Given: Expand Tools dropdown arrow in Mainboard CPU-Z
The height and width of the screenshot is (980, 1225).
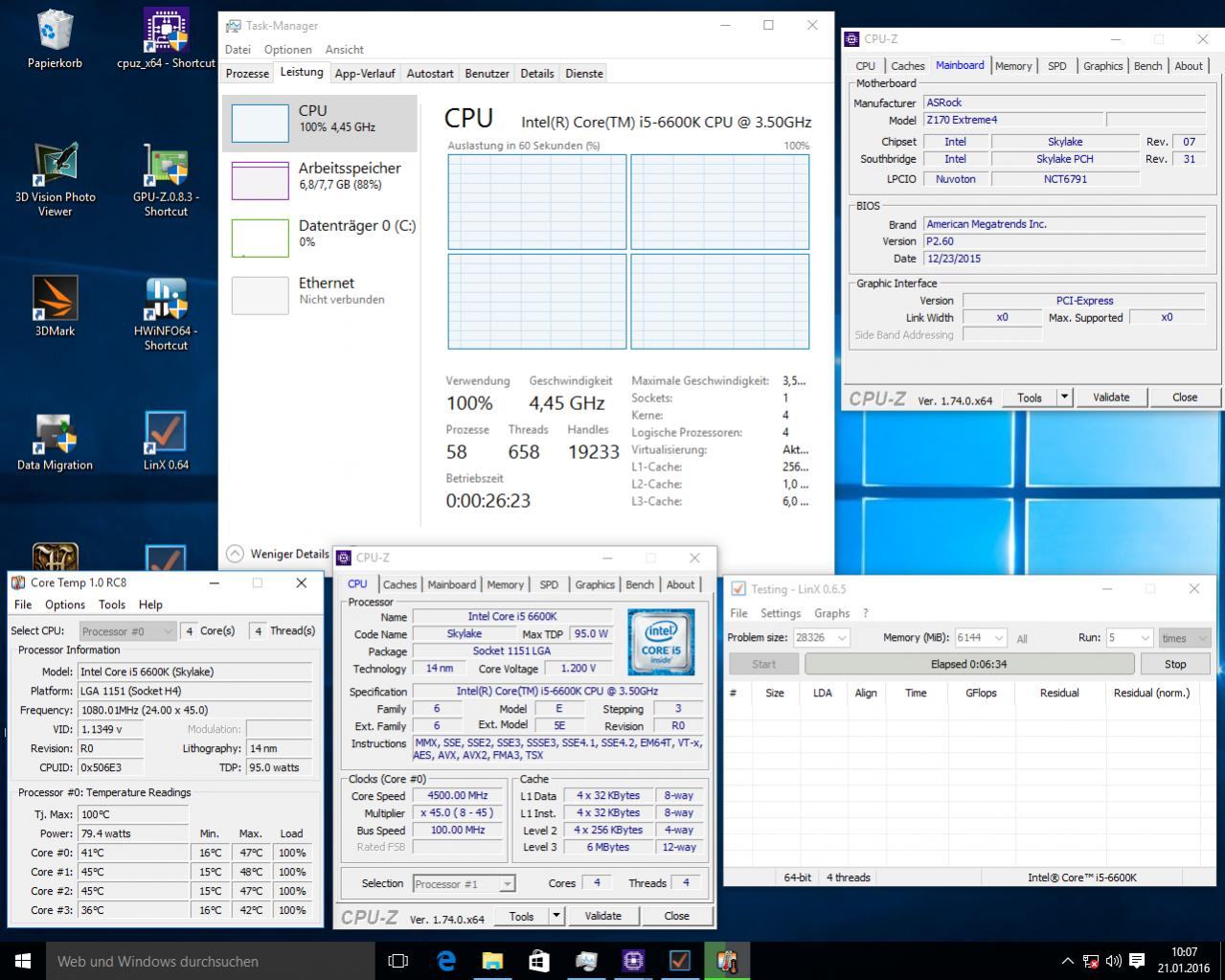Looking at the screenshot, I should (x=1064, y=397).
